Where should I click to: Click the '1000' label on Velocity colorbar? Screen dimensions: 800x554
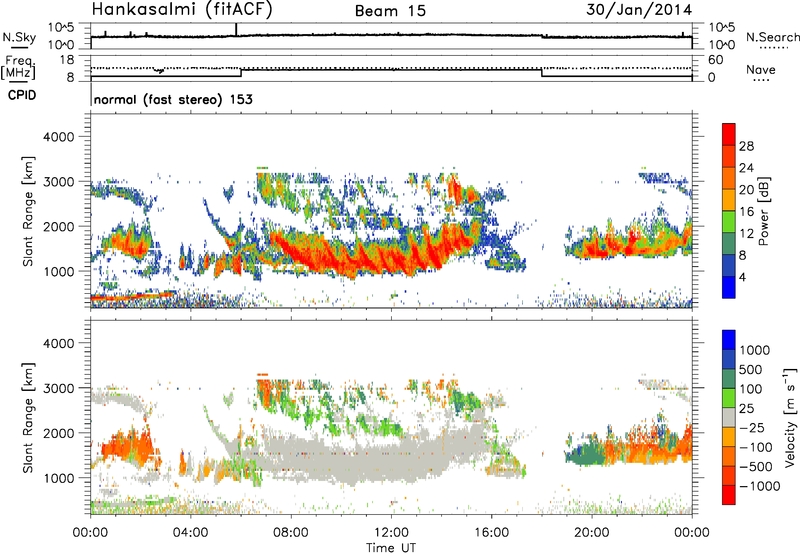[x=755, y=350]
